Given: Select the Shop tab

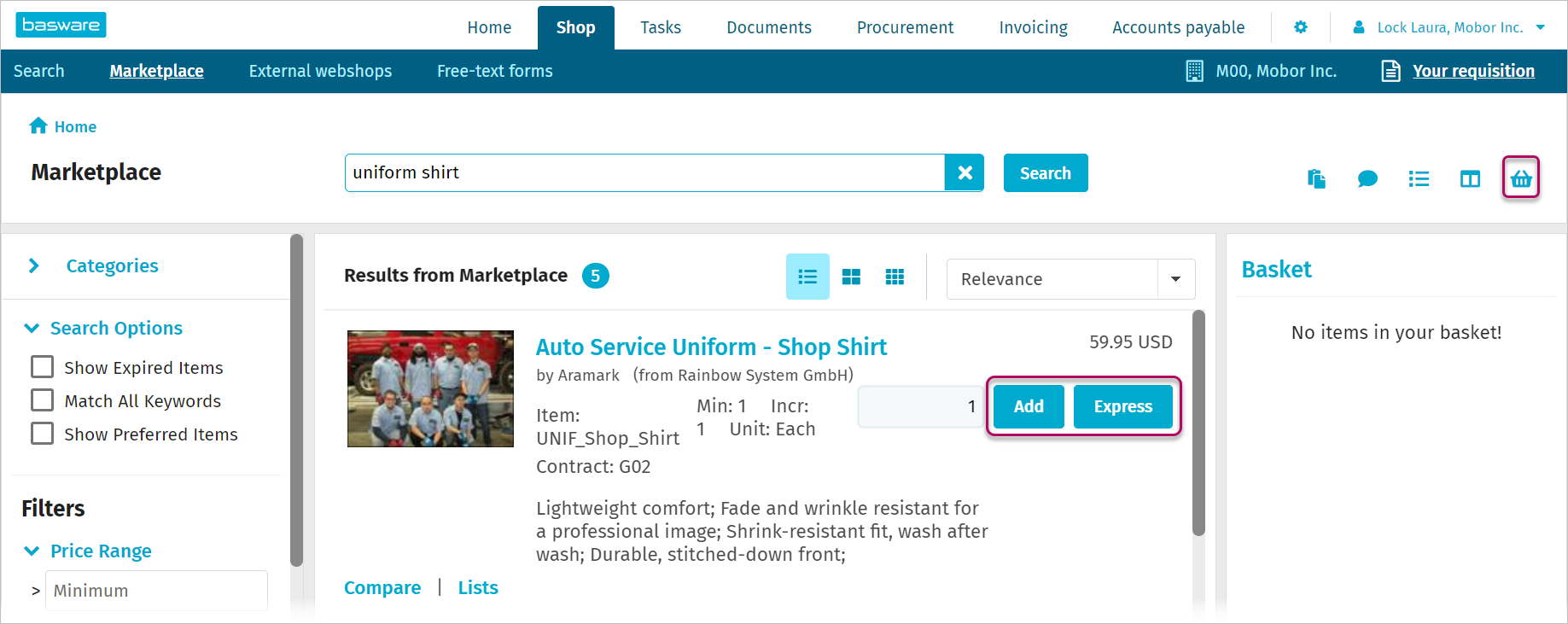Looking at the screenshot, I should [576, 27].
